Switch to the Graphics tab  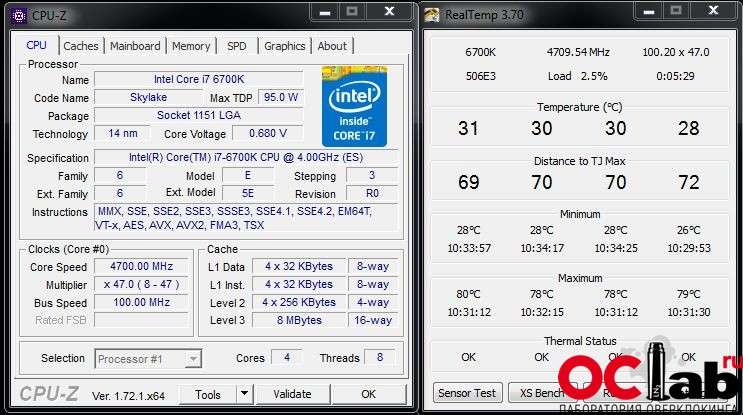pos(284,46)
